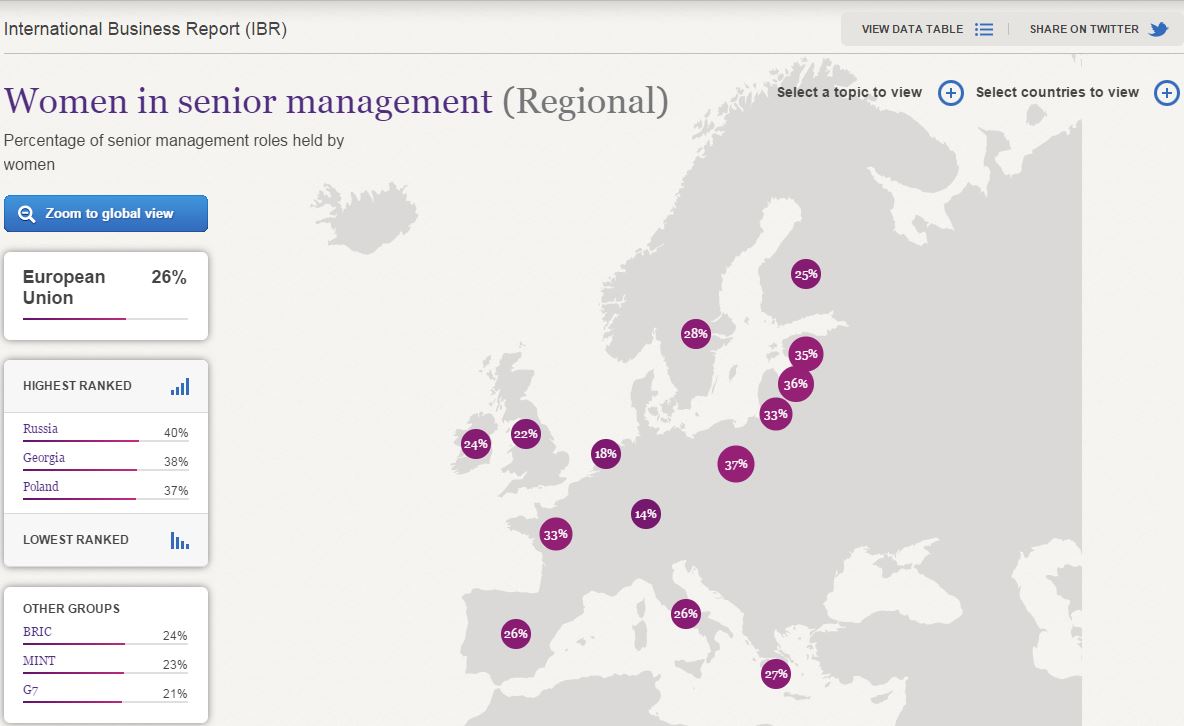Expand the Lowest Ranked section
The width and height of the screenshot is (1184, 726).
[x=76, y=540]
